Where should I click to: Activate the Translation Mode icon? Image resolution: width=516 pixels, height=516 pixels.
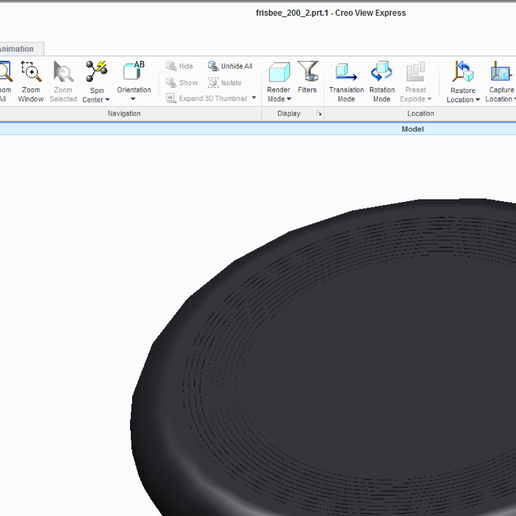click(x=346, y=71)
